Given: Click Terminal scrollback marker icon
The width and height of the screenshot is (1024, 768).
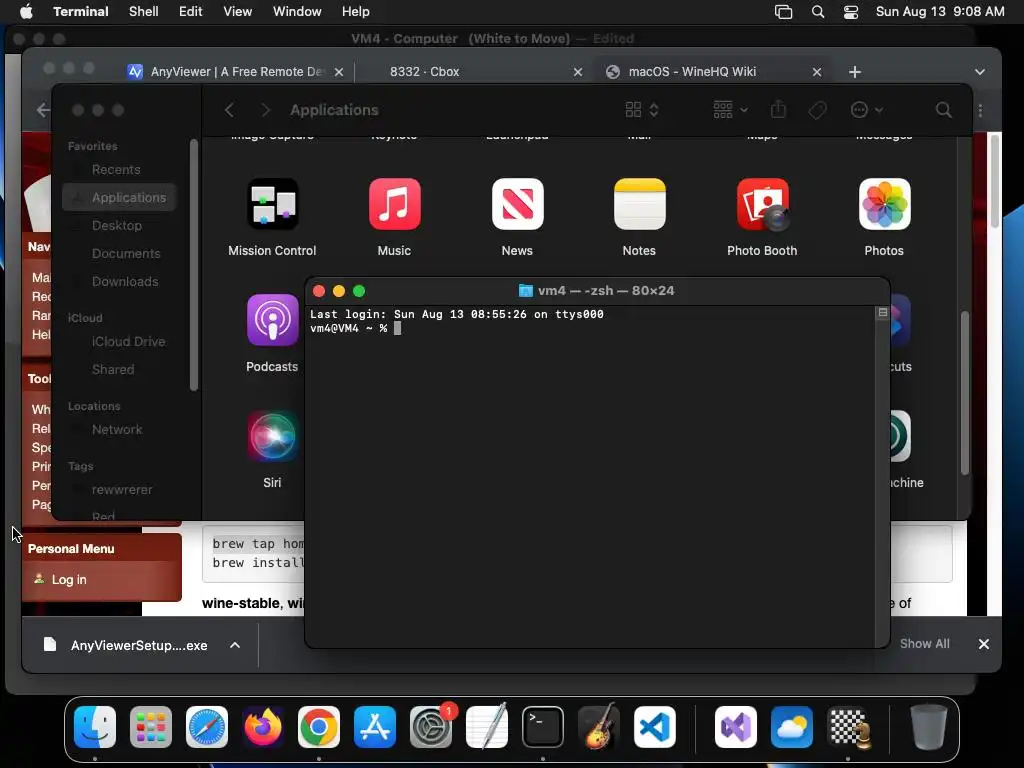Looking at the screenshot, I should [883, 313].
